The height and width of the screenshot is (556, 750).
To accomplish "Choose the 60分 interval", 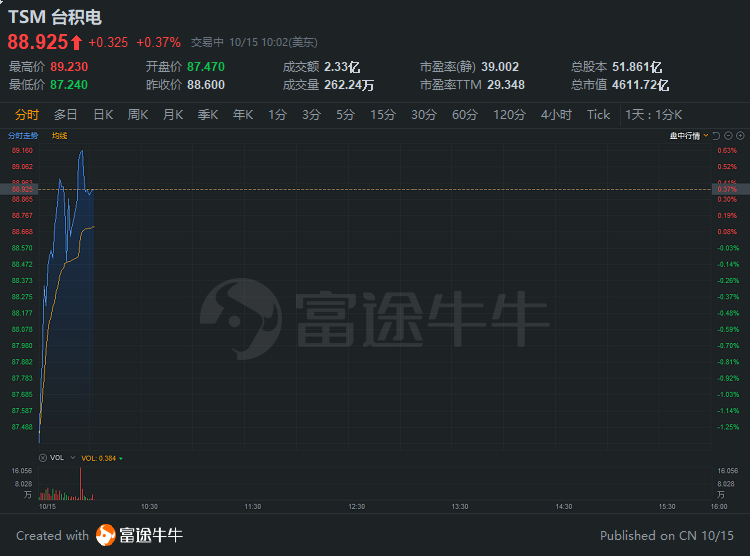I will tap(465, 115).
